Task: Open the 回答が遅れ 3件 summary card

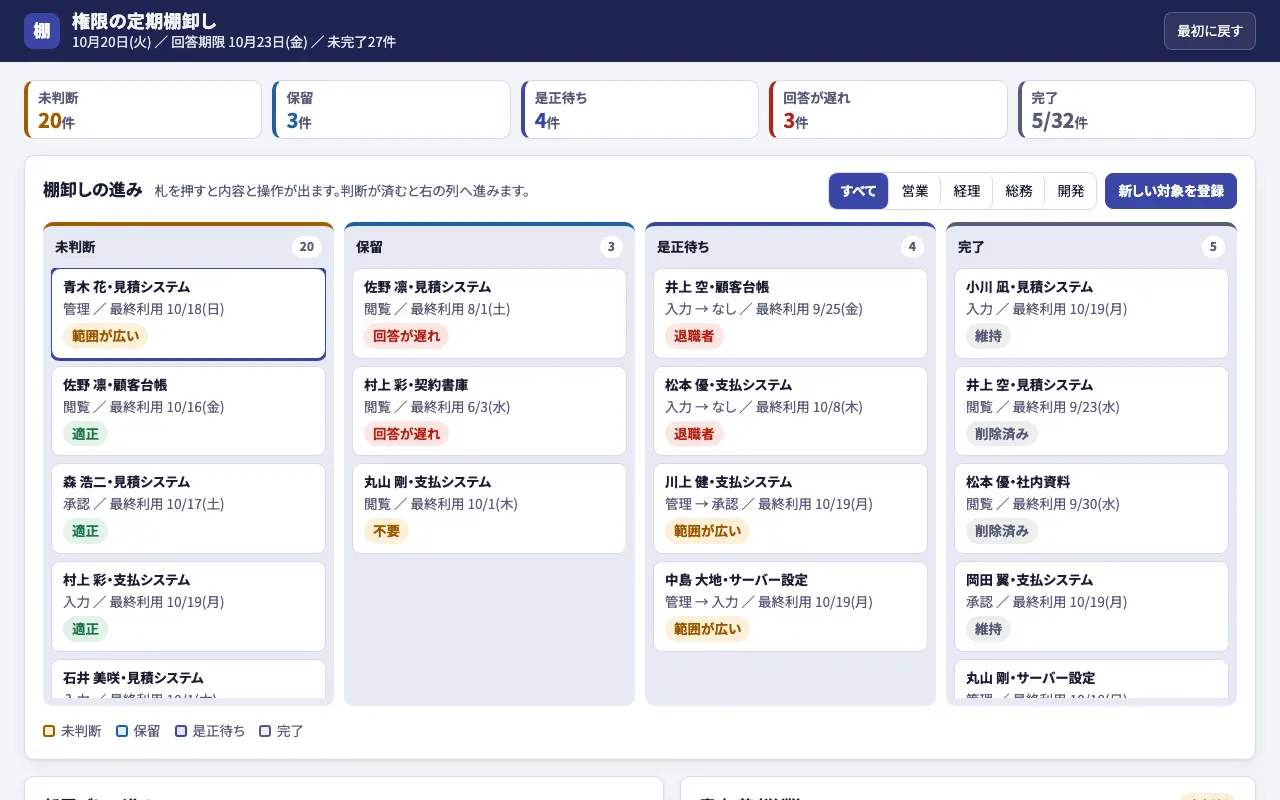Action: 888,110
